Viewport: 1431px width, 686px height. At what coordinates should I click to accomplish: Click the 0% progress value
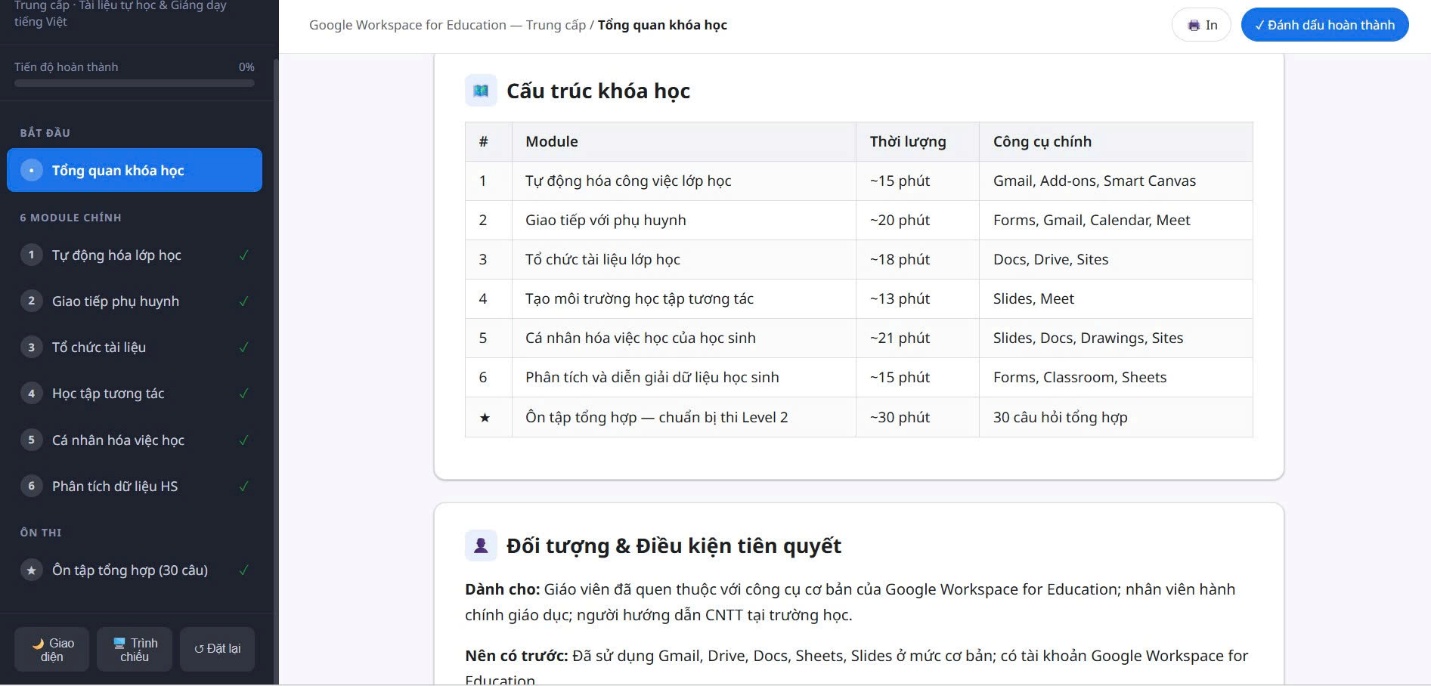tap(247, 67)
